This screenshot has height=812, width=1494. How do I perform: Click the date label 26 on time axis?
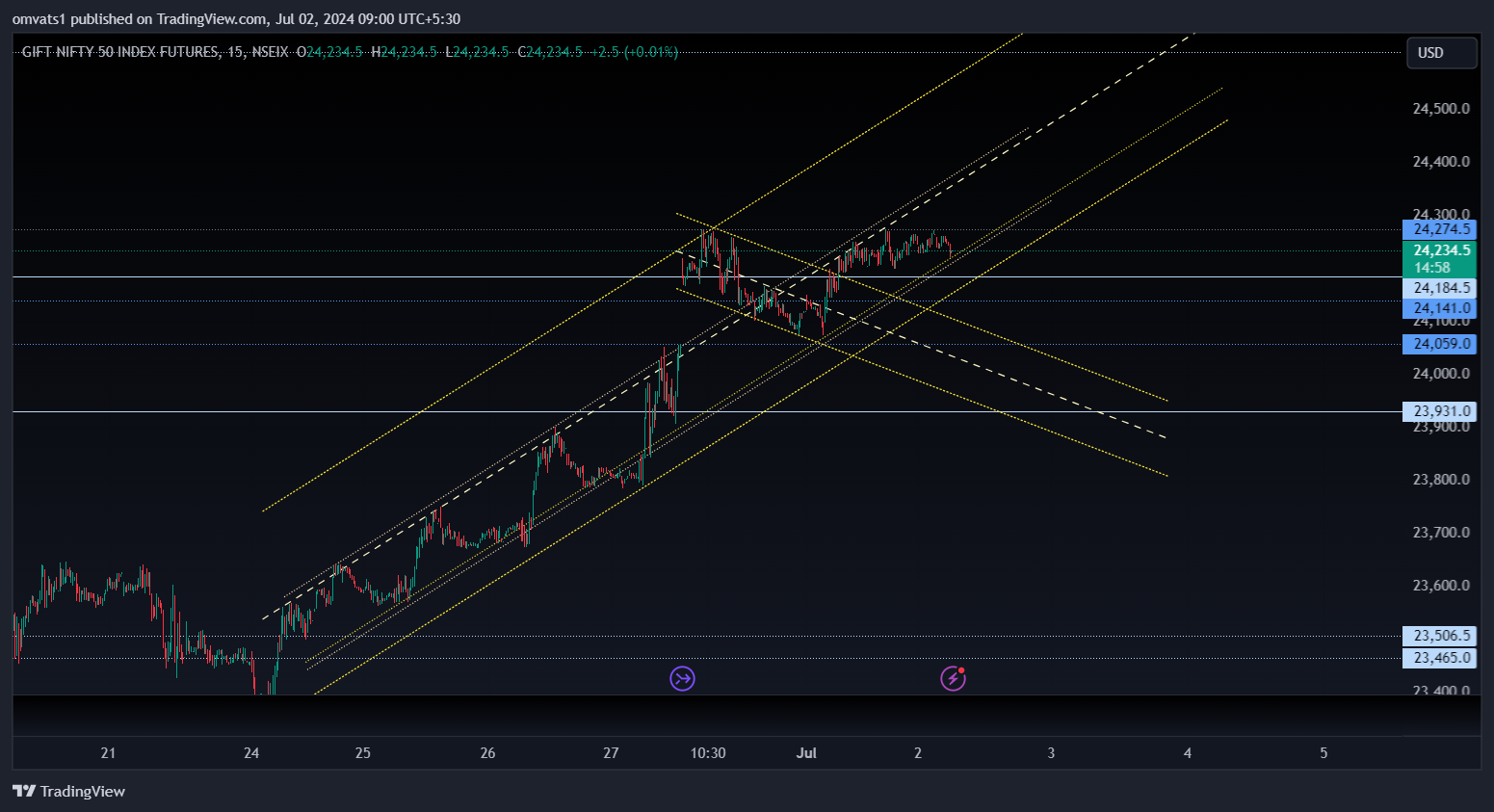tap(487, 753)
